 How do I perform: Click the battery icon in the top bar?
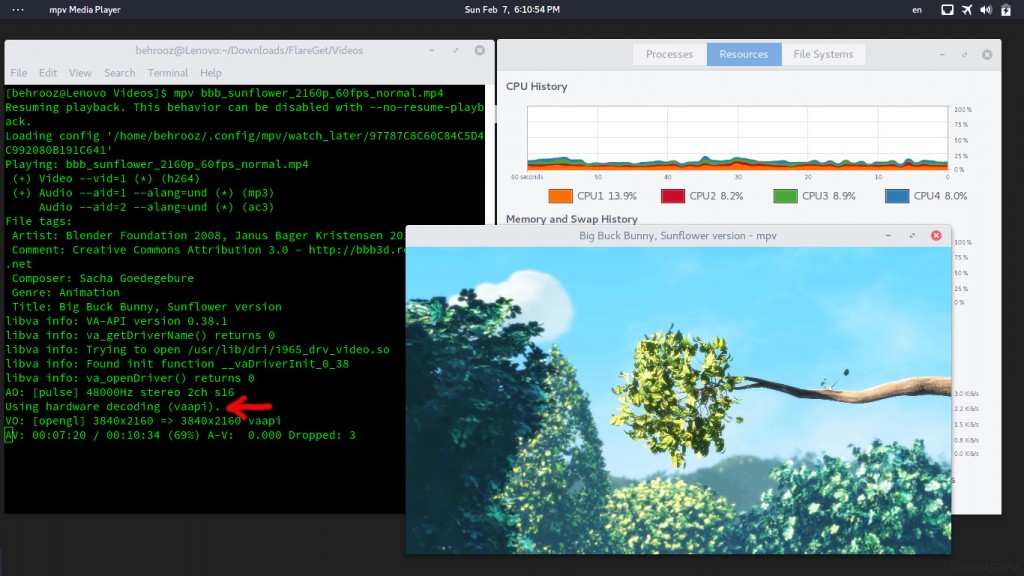point(1006,10)
